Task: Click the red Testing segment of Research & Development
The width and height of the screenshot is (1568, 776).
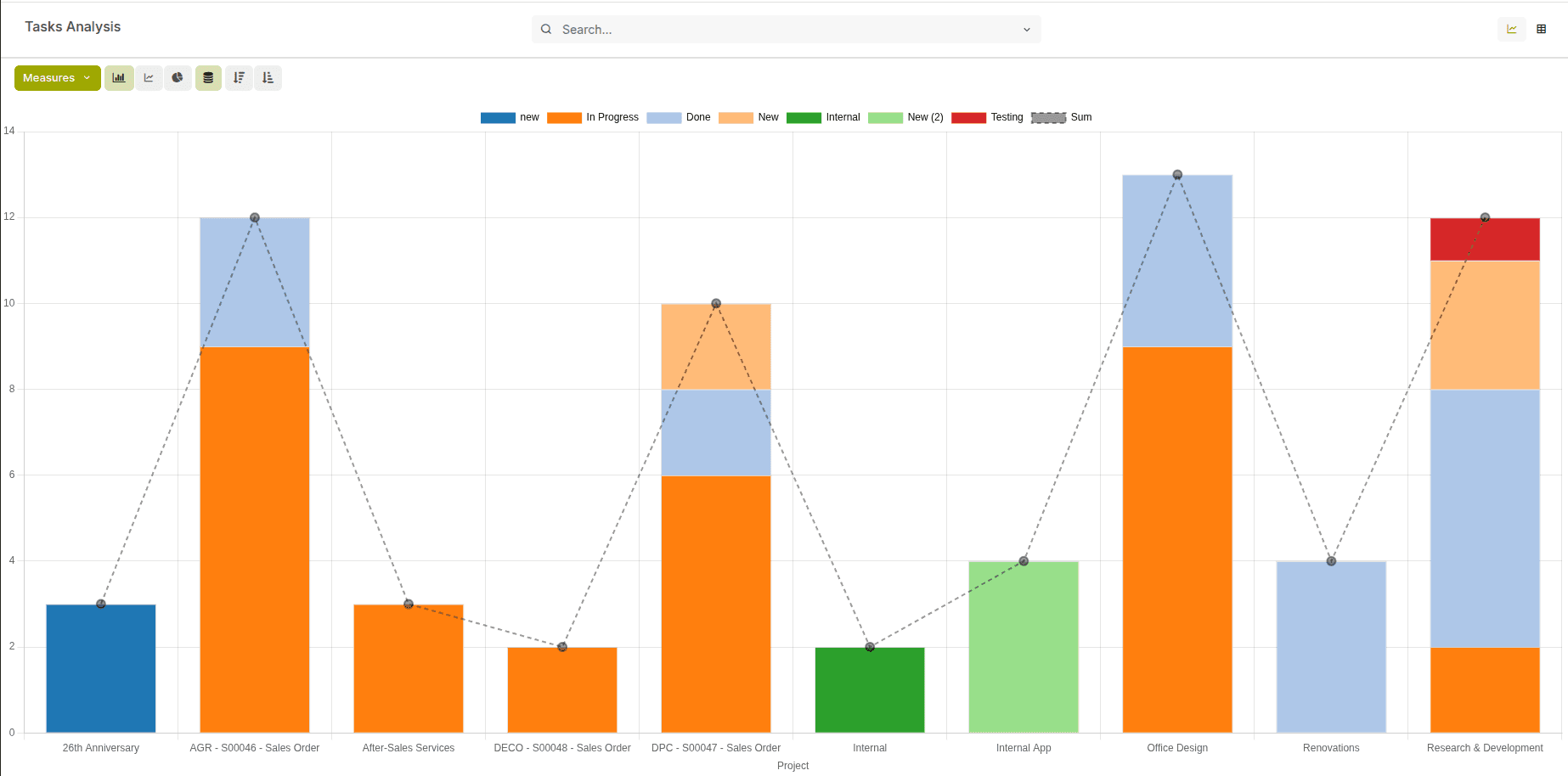Action: point(1485,239)
